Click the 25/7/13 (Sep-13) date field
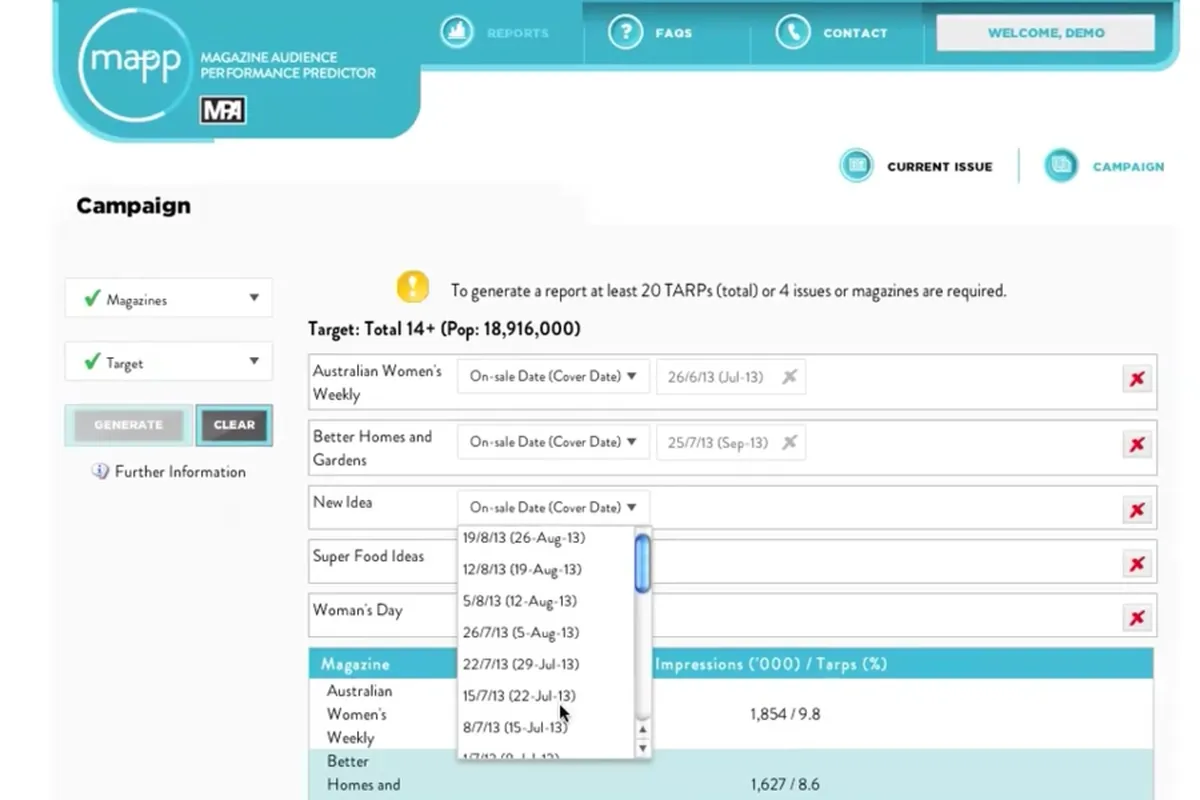 click(x=731, y=442)
